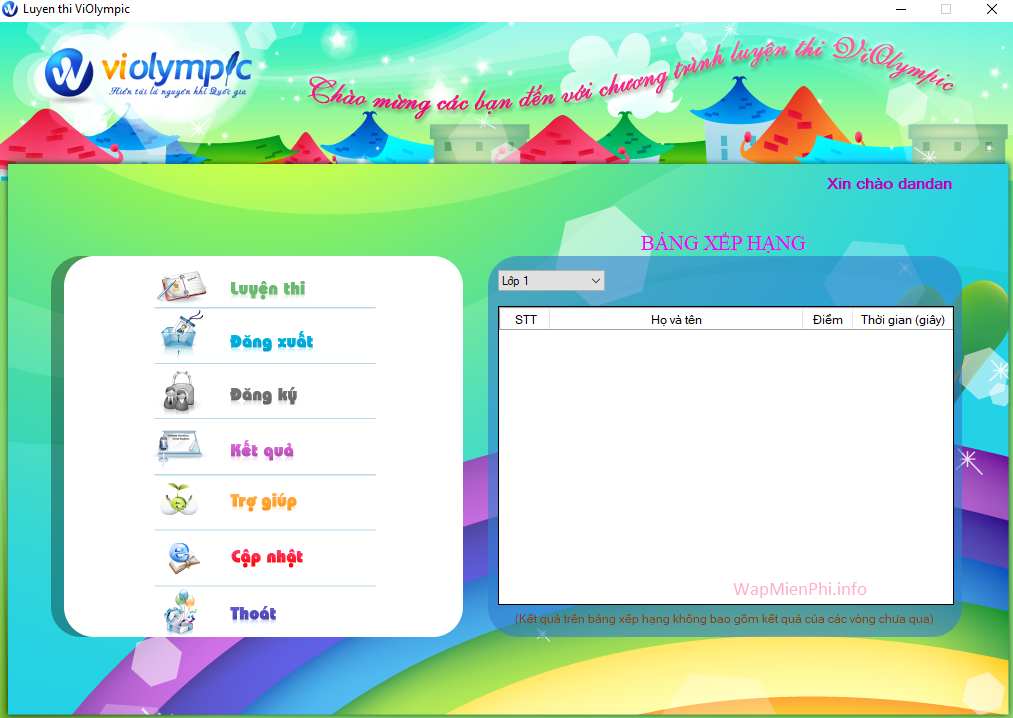The height and width of the screenshot is (718, 1013).
Task: Close the Luyen thi ViOlympic window
Action: pyautogui.click(x=992, y=9)
